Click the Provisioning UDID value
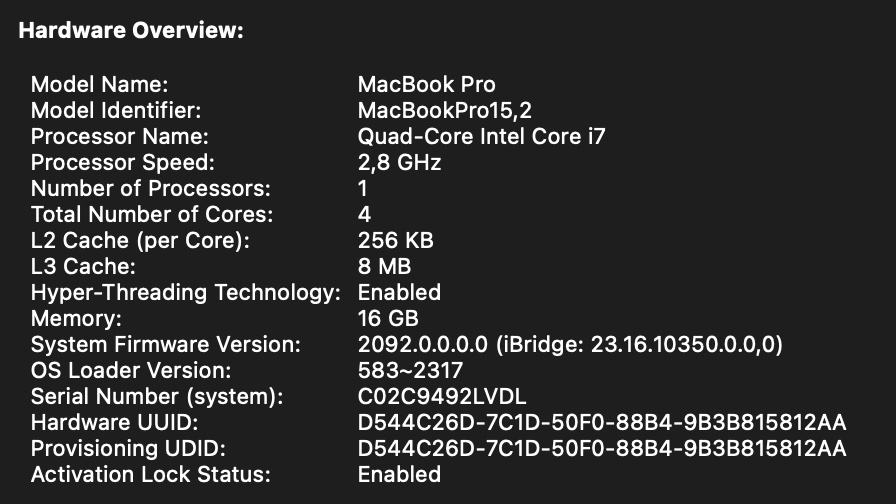Viewport: 896px width, 504px height. pos(602,448)
